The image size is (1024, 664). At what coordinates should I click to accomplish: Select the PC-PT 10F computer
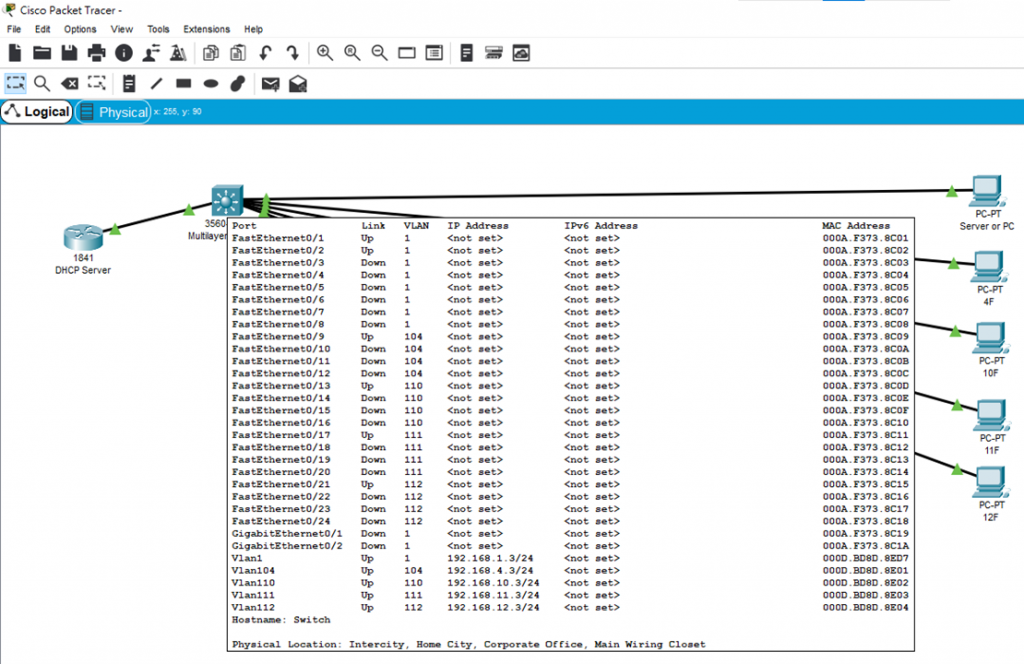tap(991, 338)
